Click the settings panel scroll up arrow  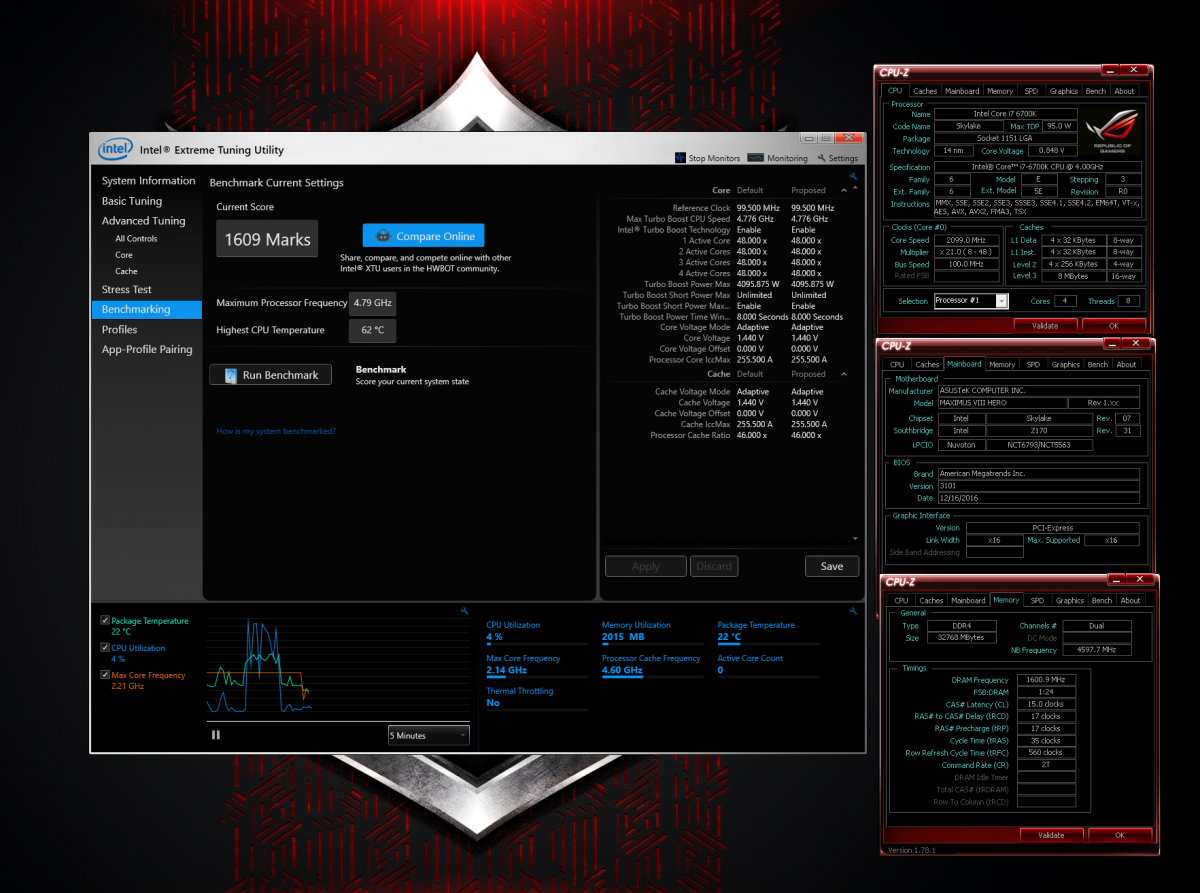click(855, 190)
